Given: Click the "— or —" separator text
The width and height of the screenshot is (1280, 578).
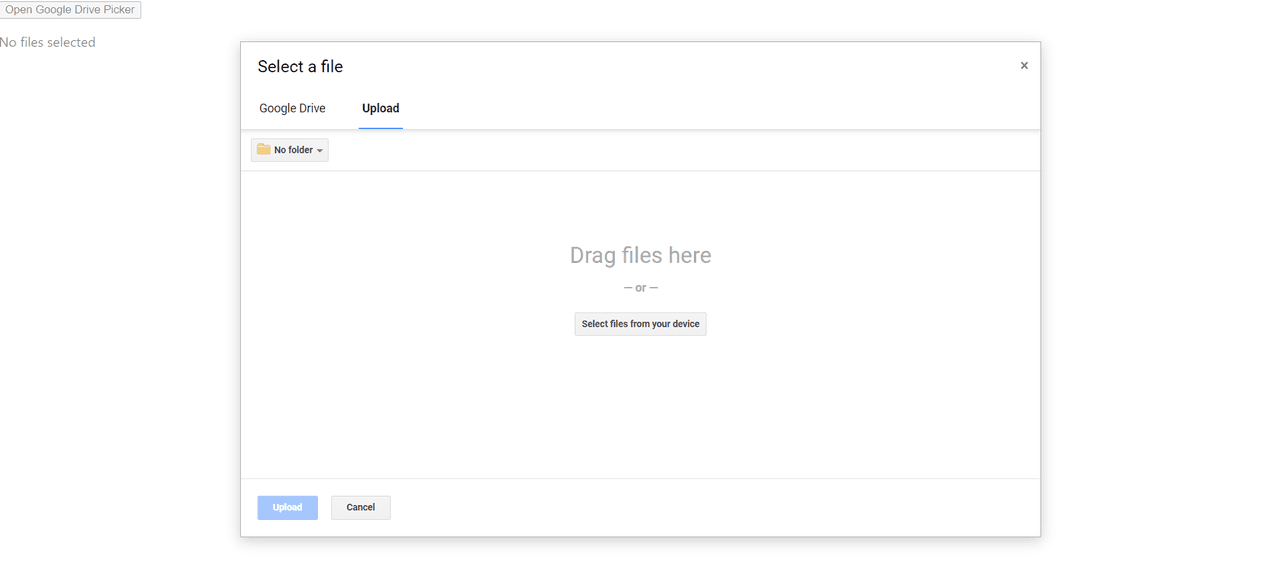Looking at the screenshot, I should tap(640, 288).
